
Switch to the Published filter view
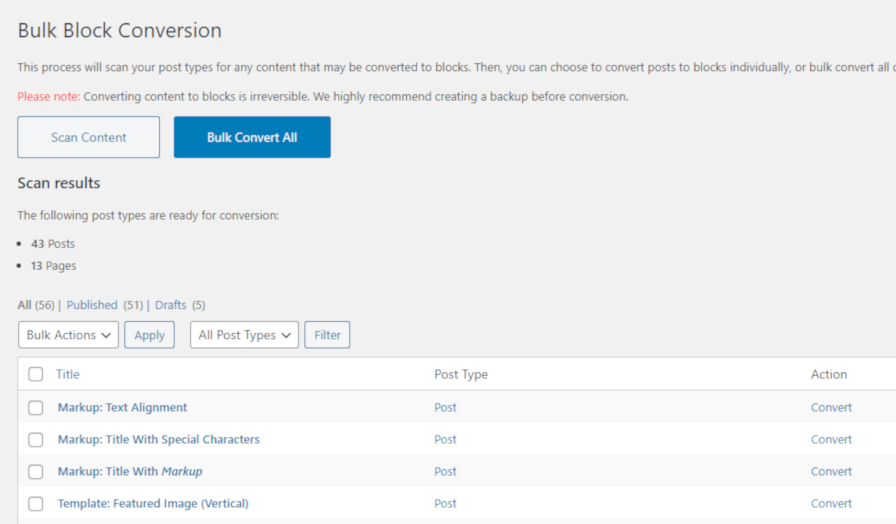tap(92, 305)
